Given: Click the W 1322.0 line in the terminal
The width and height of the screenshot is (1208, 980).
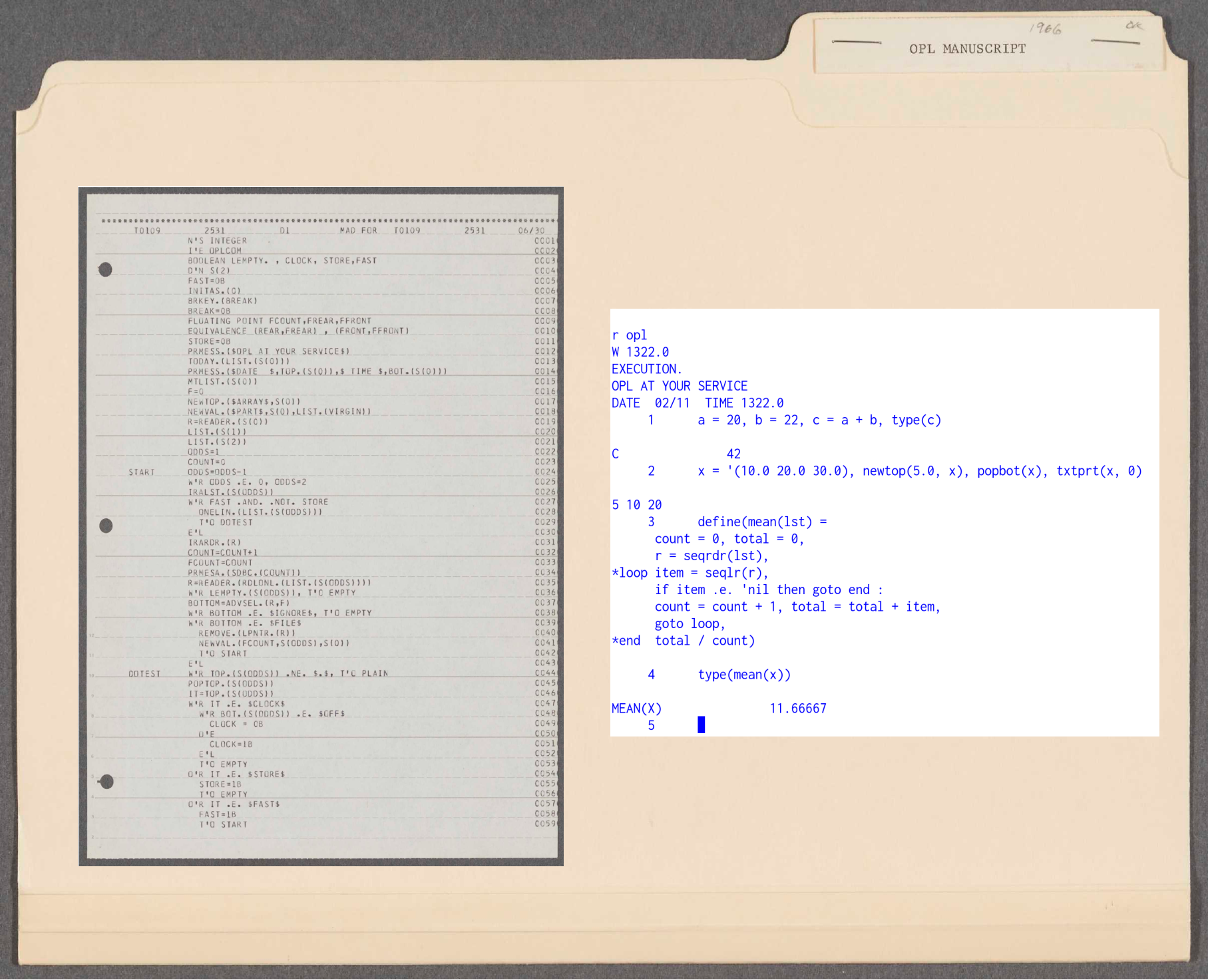Looking at the screenshot, I should pyautogui.click(x=640, y=352).
